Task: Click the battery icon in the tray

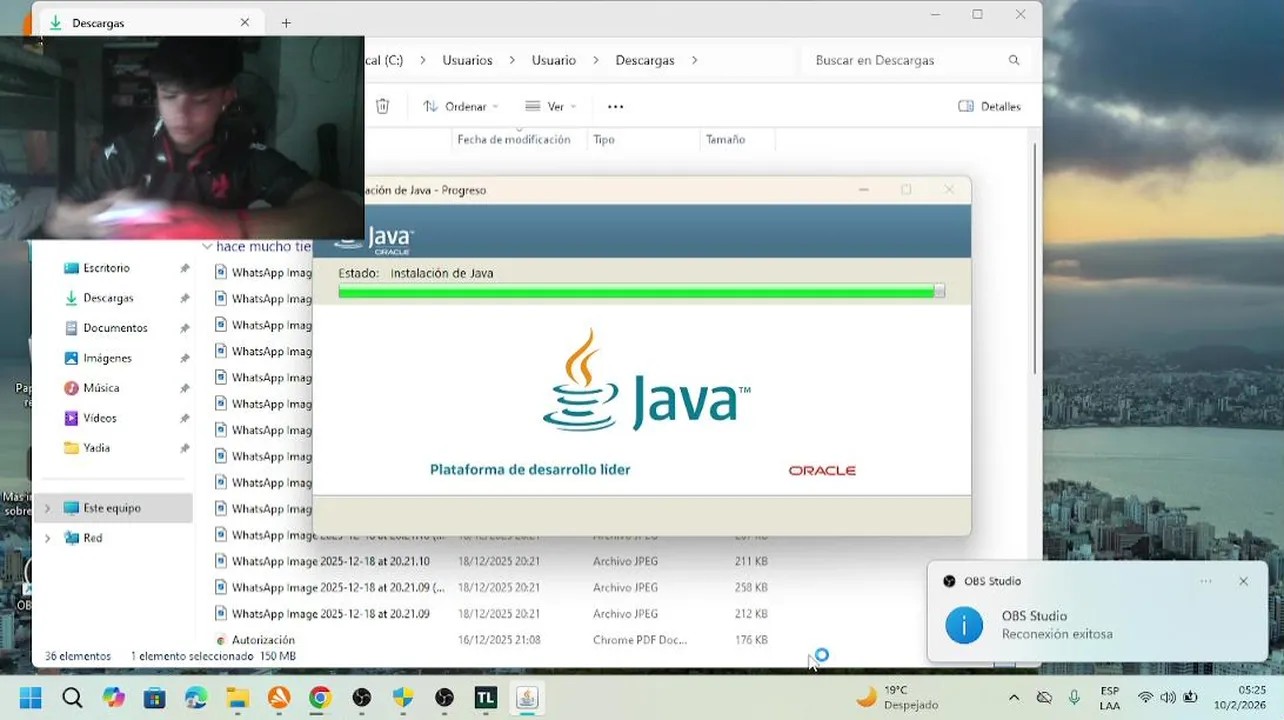Action: pyautogui.click(x=1191, y=697)
